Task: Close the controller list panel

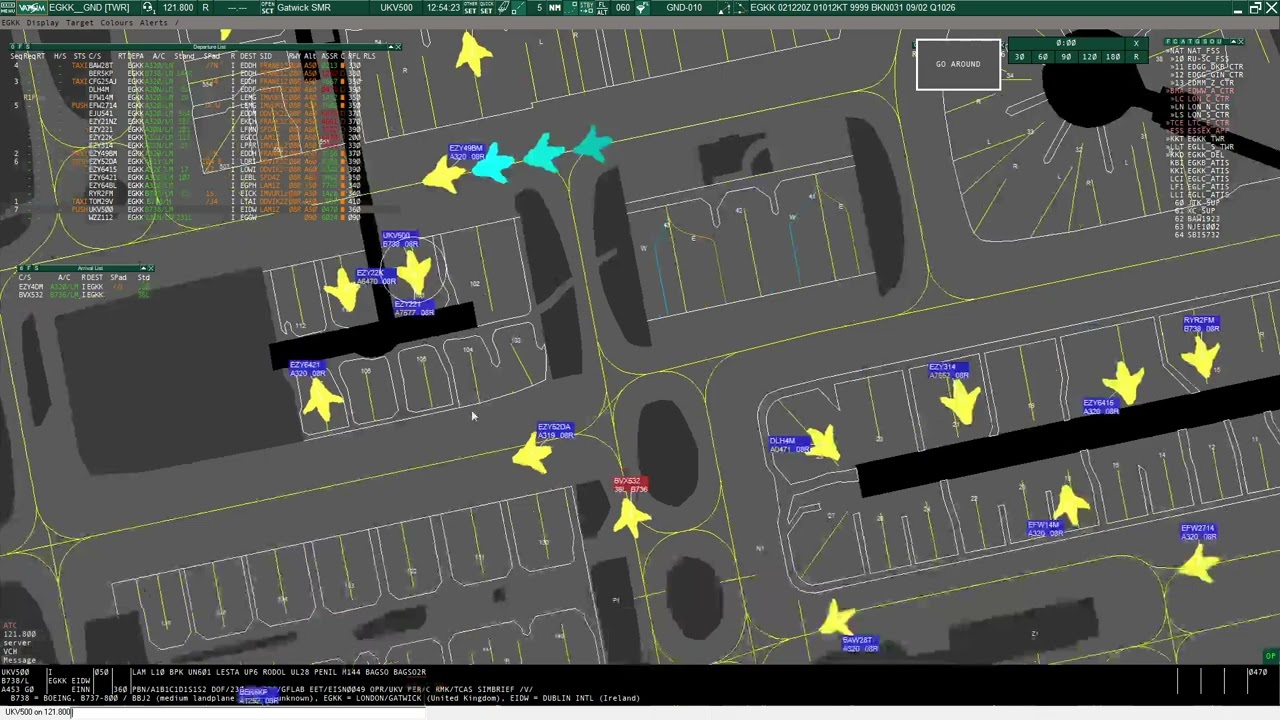Action: (x=1241, y=42)
